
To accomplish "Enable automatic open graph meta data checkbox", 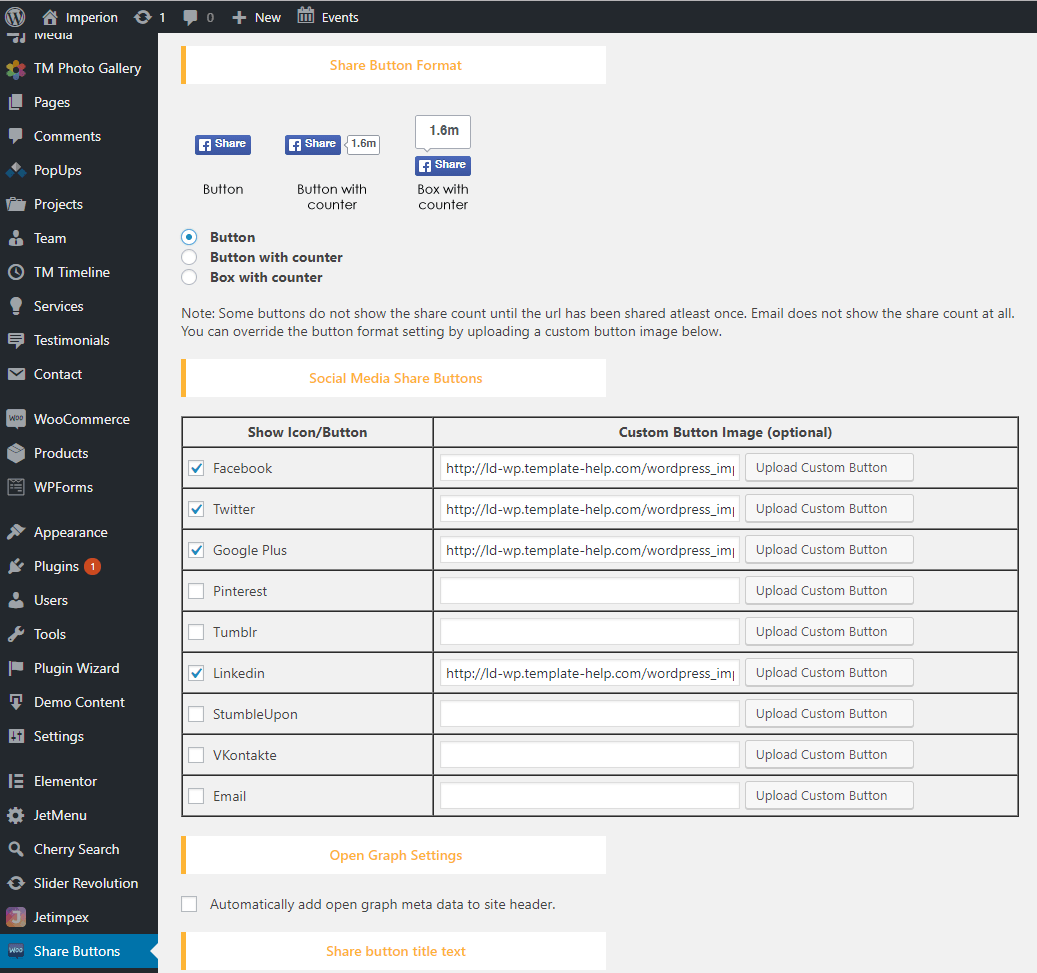I will 189,905.
